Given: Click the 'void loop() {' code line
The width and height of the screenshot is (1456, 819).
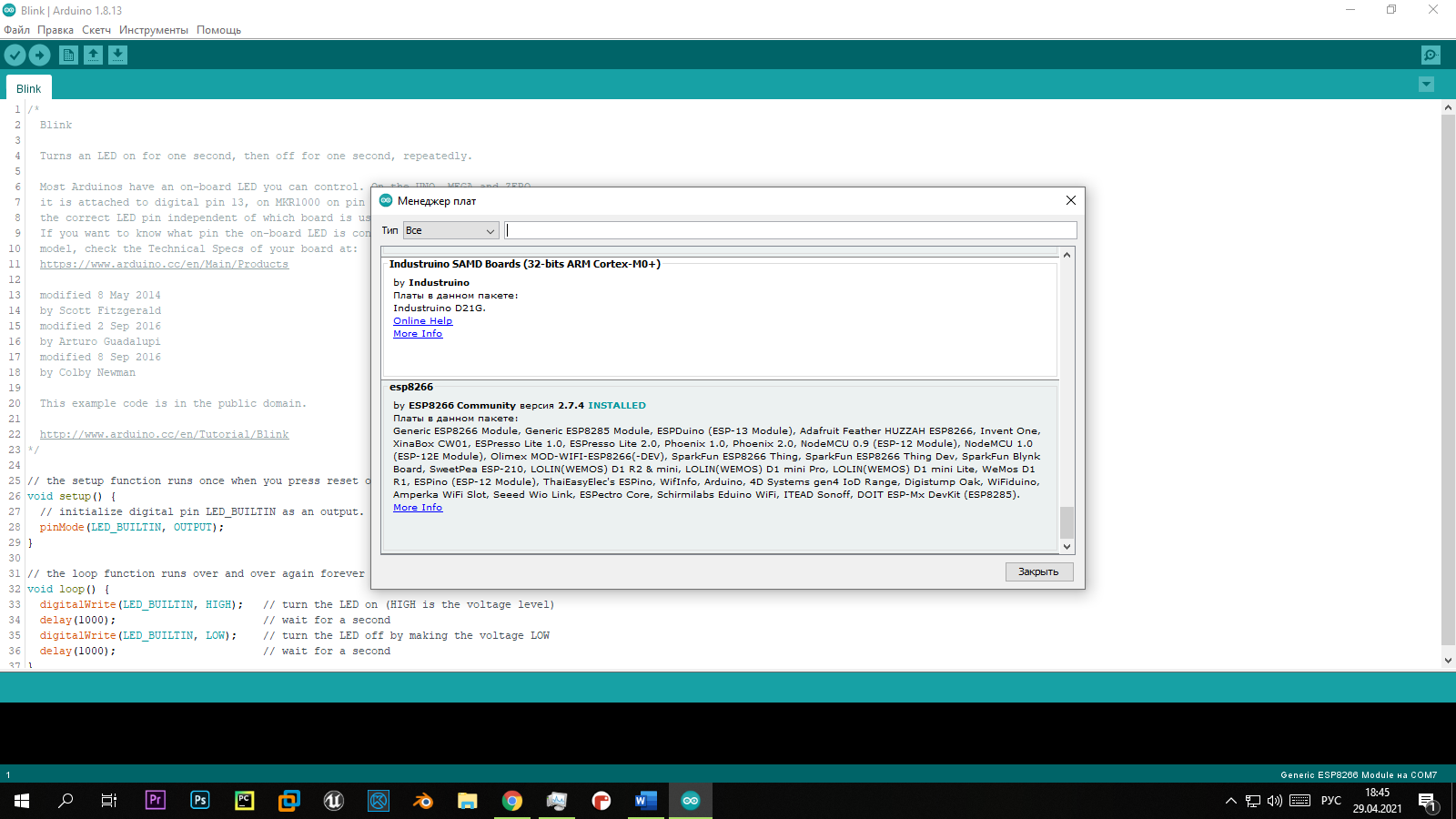Looking at the screenshot, I should point(68,589).
